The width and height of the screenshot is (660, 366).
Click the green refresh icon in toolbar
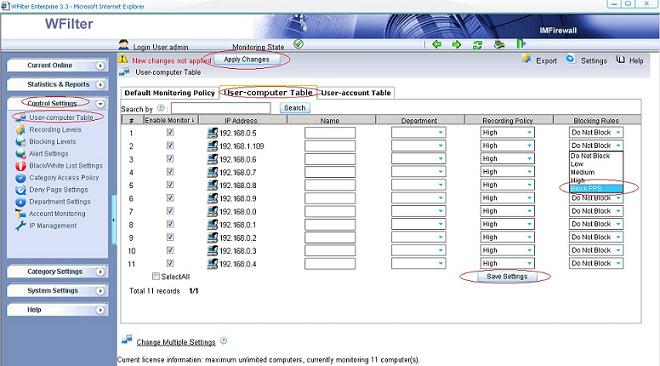point(477,45)
